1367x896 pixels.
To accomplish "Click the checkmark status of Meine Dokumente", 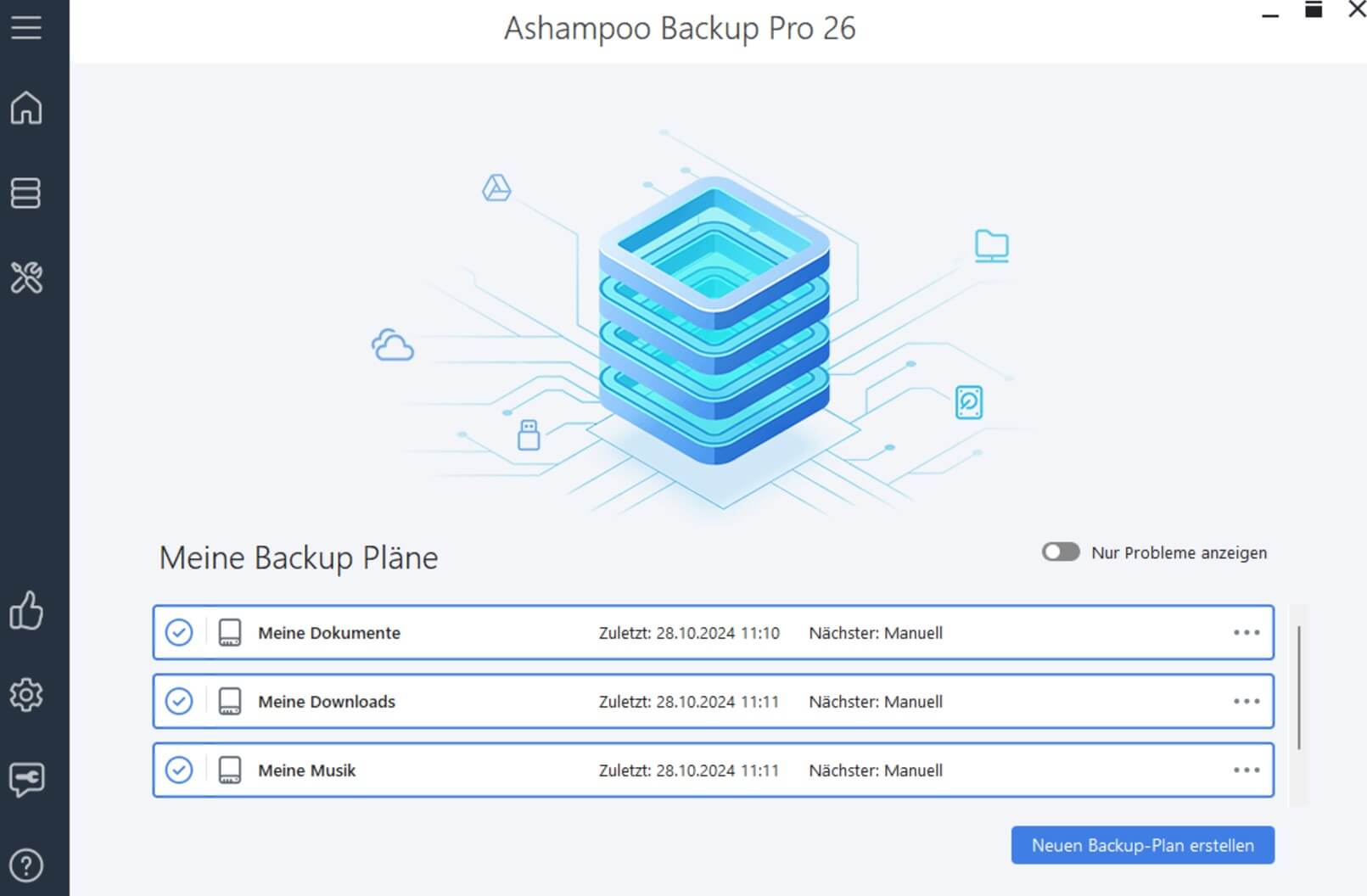I will (179, 632).
